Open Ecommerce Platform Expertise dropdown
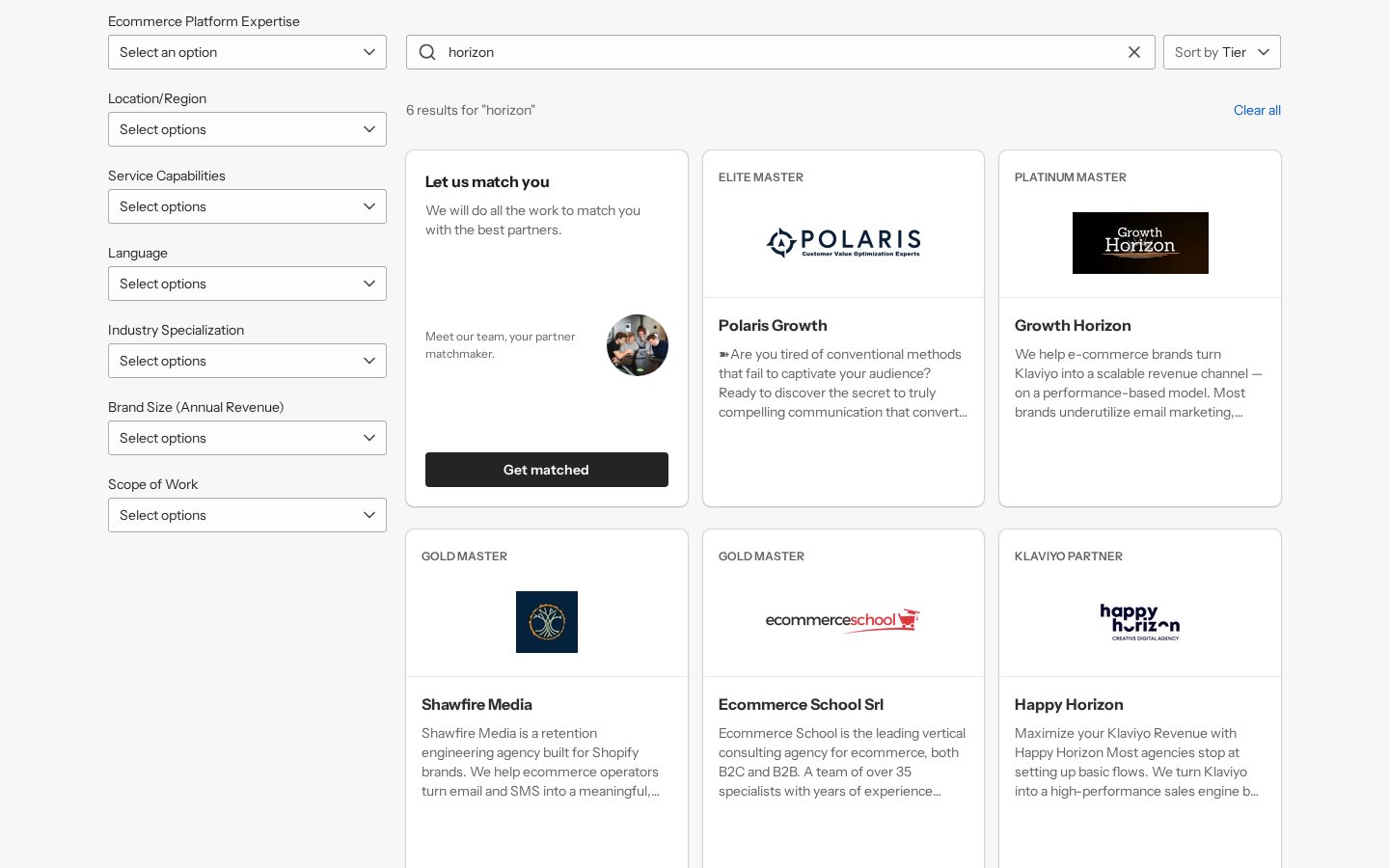Screen dimensions: 1389x868 (x=247, y=52)
